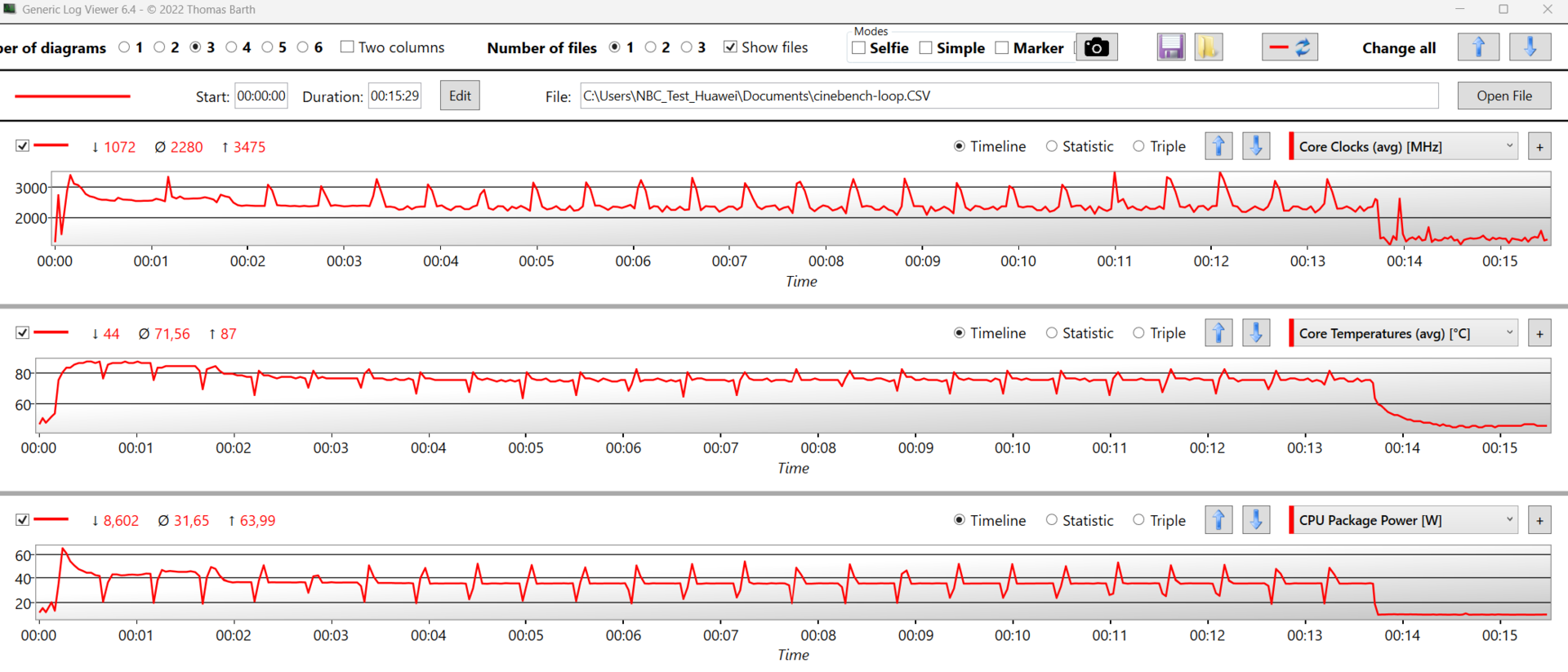Click the purple floppy disk save icon
1568x672 pixels.
click(x=1171, y=47)
